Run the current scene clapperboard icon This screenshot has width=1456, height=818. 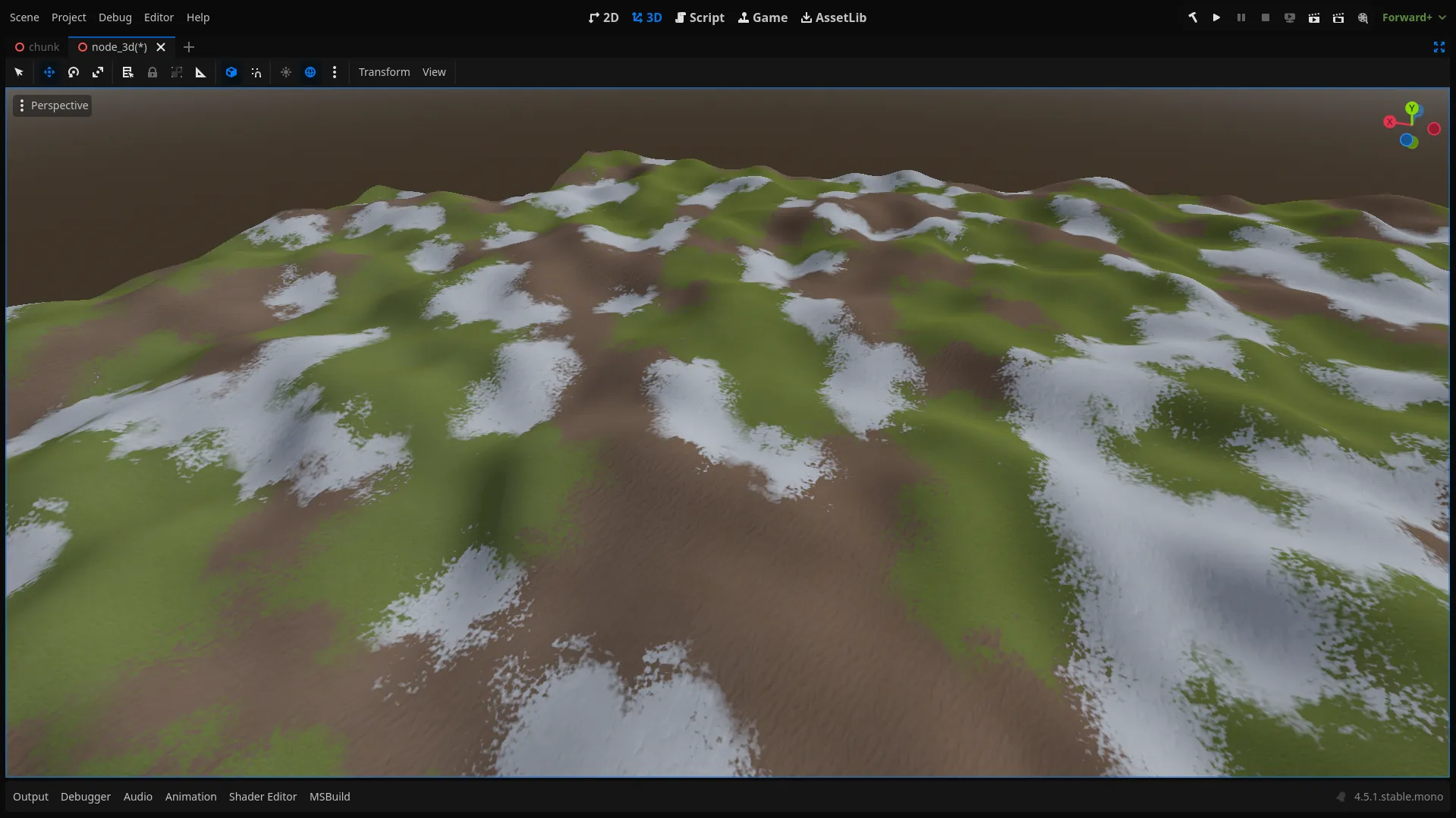[x=1314, y=17]
